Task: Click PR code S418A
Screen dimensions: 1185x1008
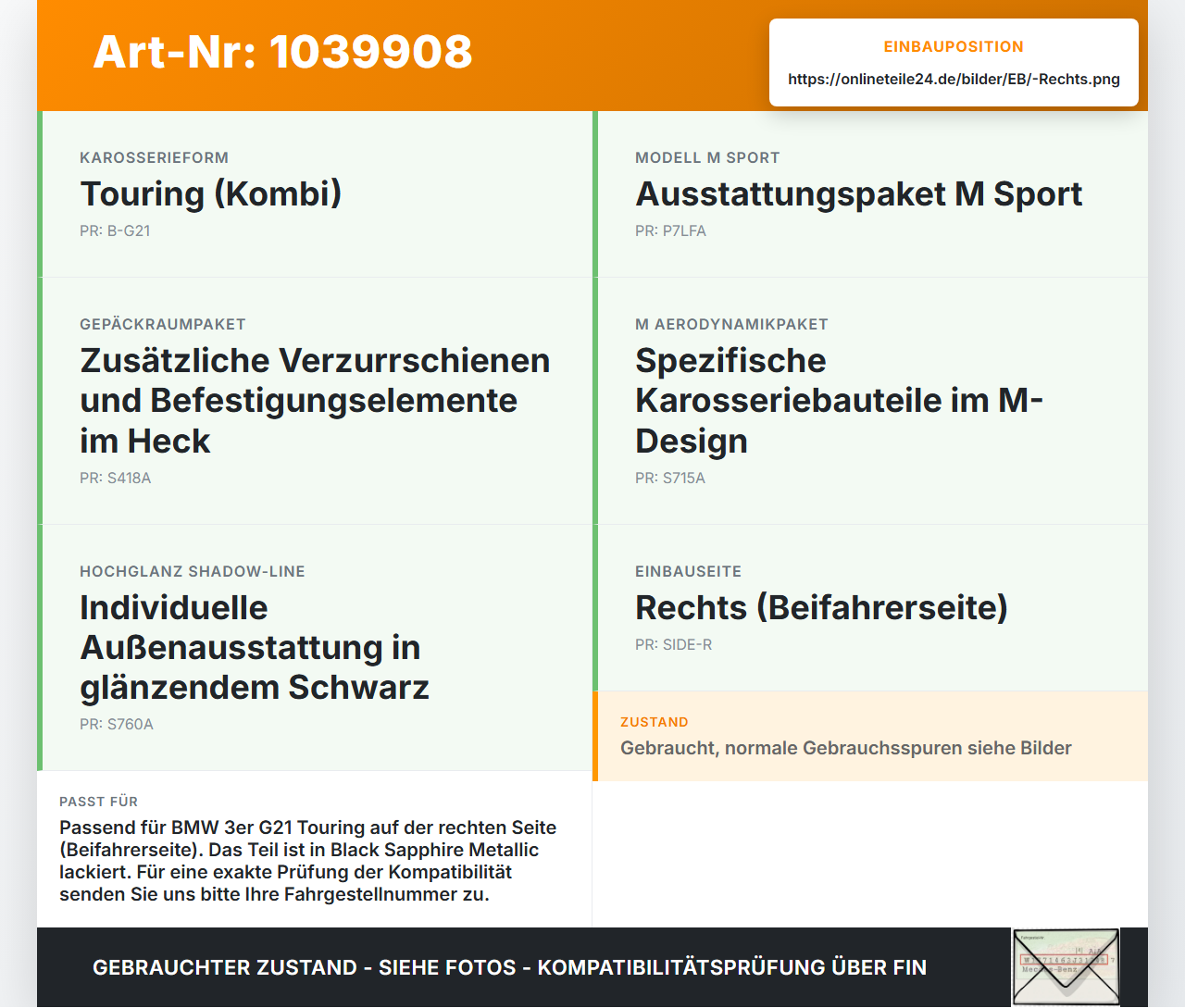Action: pyautogui.click(x=115, y=479)
